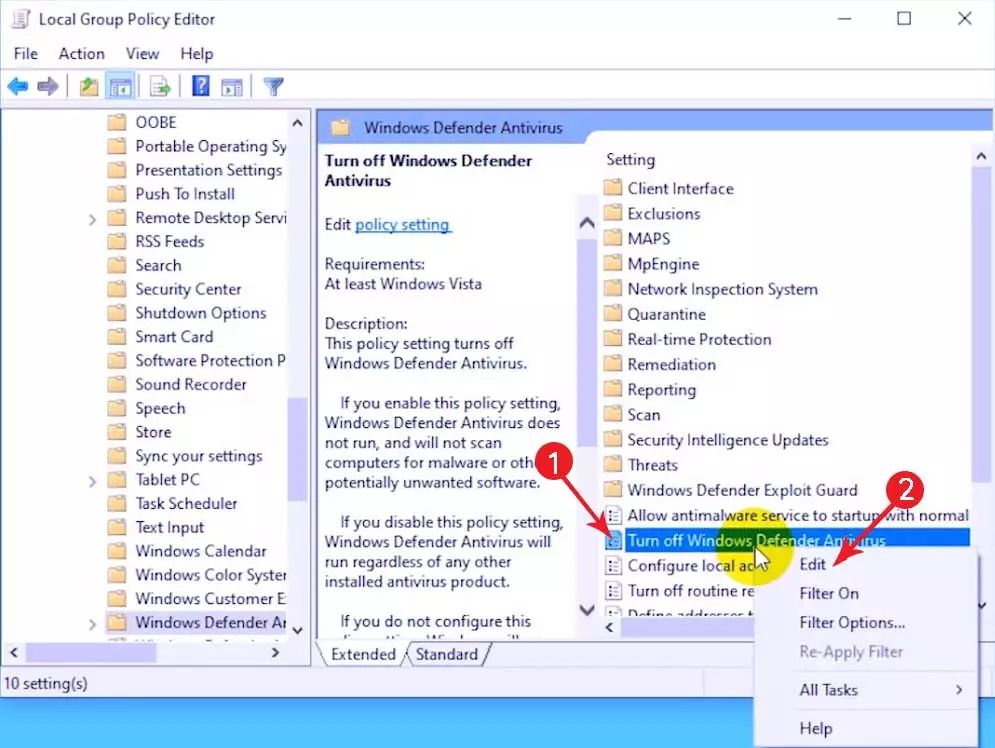Click the folder icon beside Exclusions

tap(612, 213)
